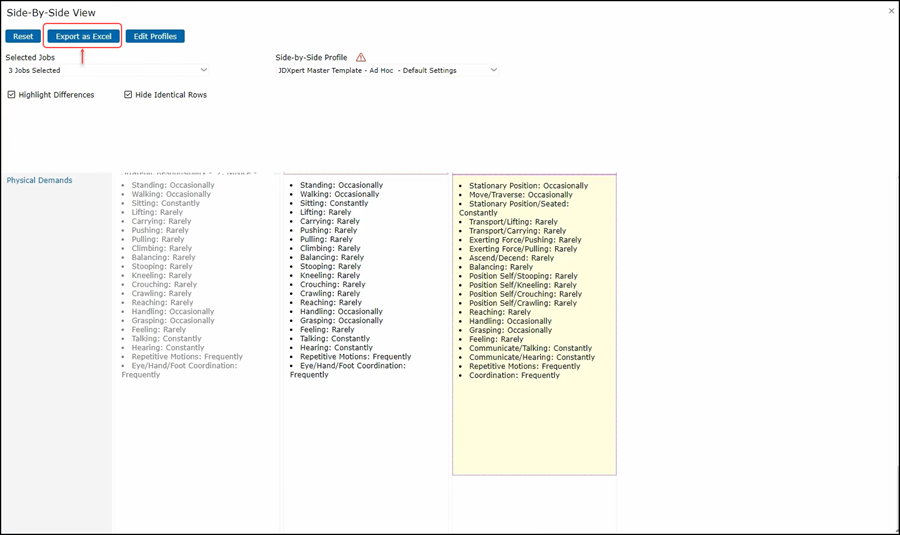Viewport: 900px width, 535px height.
Task: Click 'Coordination: Frequently' in the yellow cell
Action: click(x=514, y=376)
